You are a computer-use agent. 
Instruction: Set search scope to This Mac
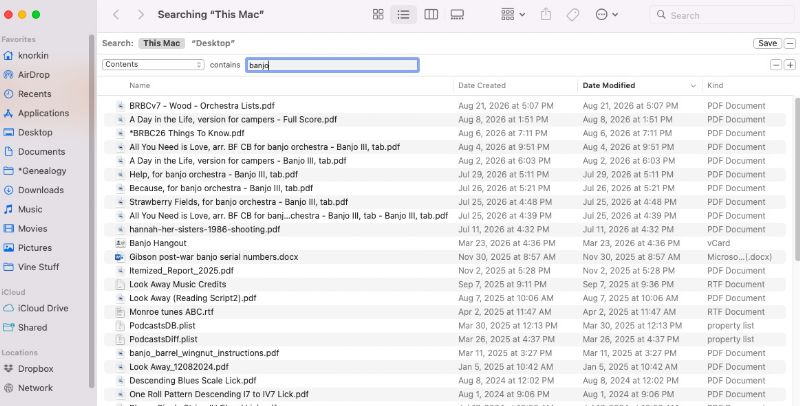(161, 43)
